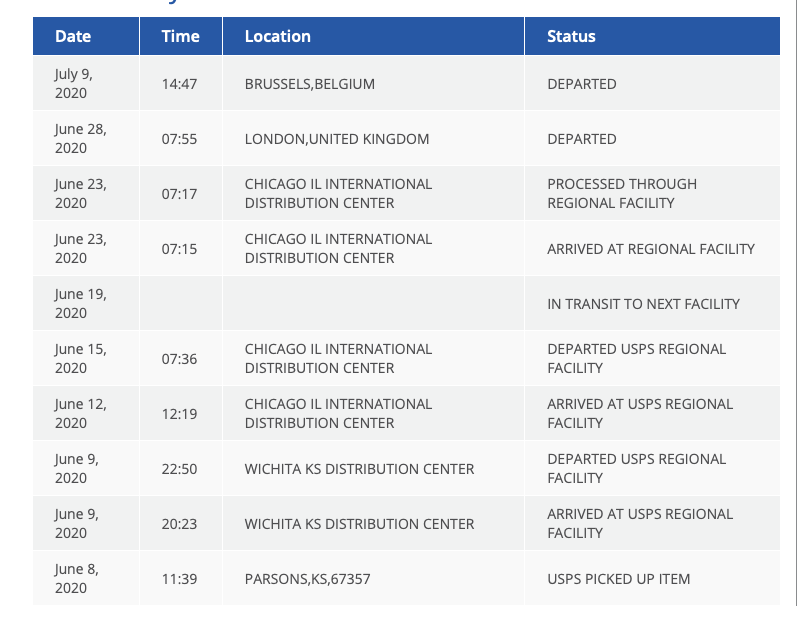Select the LONDON,UNITED KINGDOM location entry
798x619 pixels.
coord(337,139)
